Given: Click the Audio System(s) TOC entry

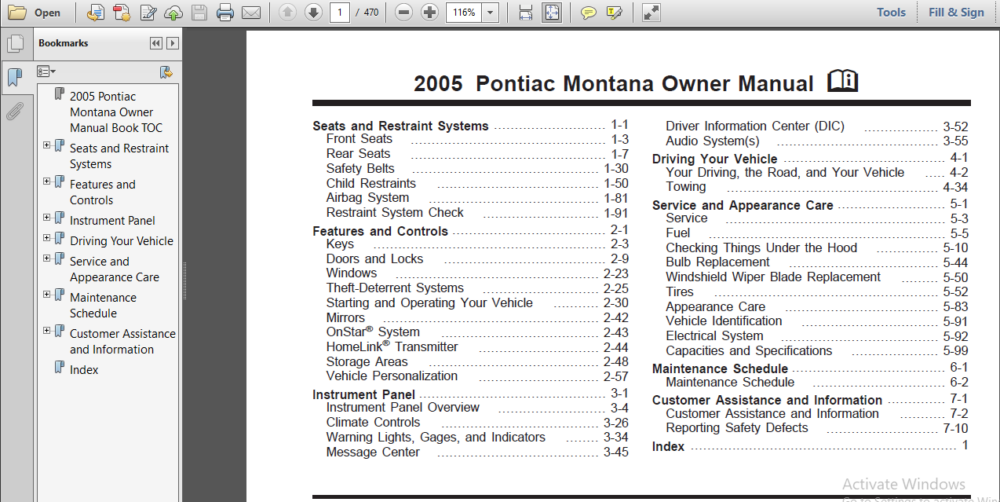Looking at the screenshot, I should (712, 141).
